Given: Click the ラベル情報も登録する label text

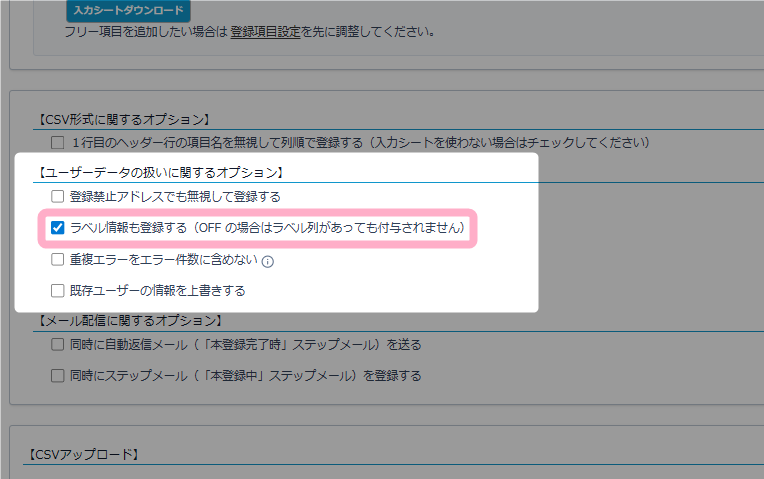Looking at the screenshot, I should (267, 228).
